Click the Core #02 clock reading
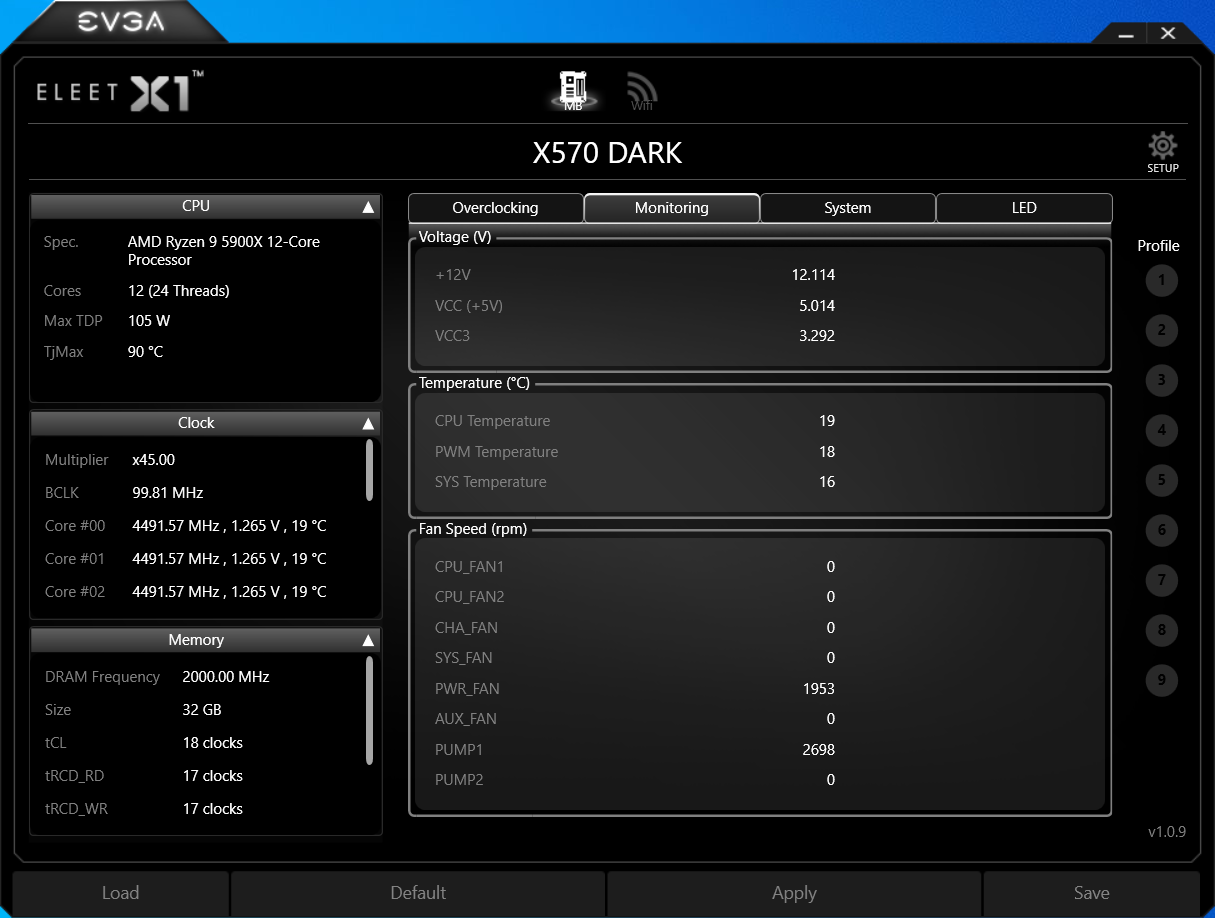 (x=229, y=592)
